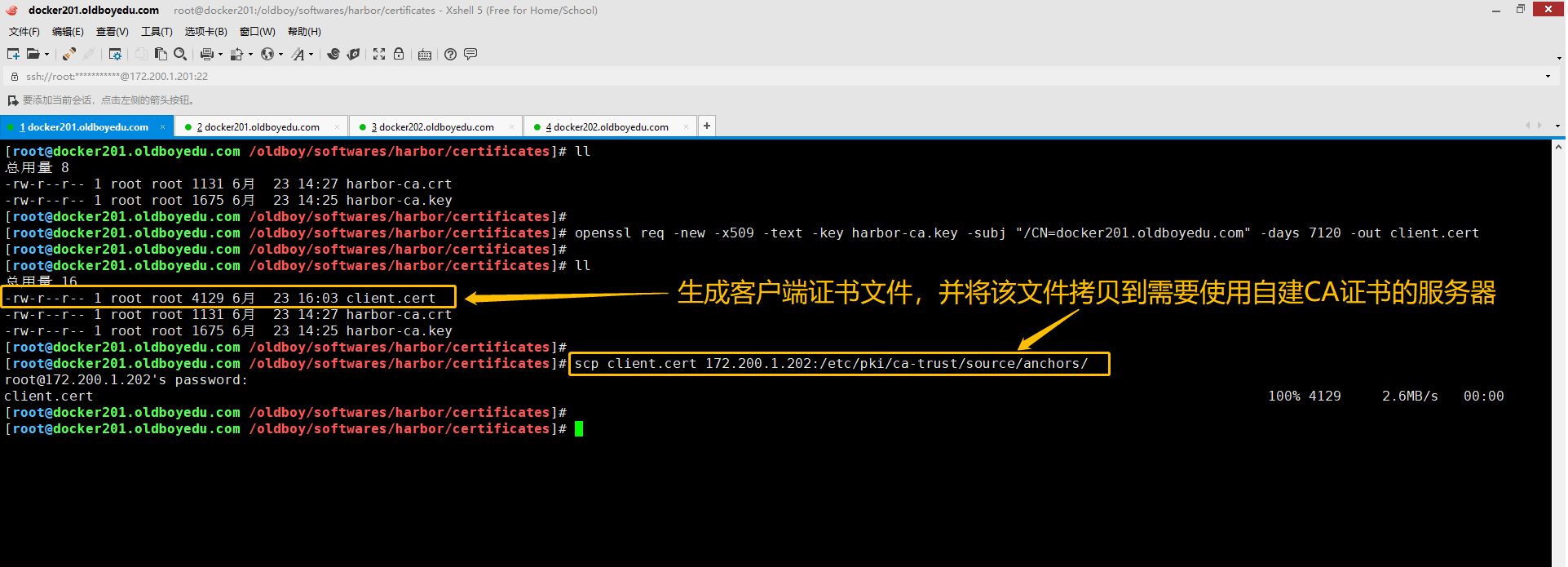Open a saved session with the folder icon
Image resolution: width=1568 pixels, height=567 pixels.
click(x=33, y=54)
